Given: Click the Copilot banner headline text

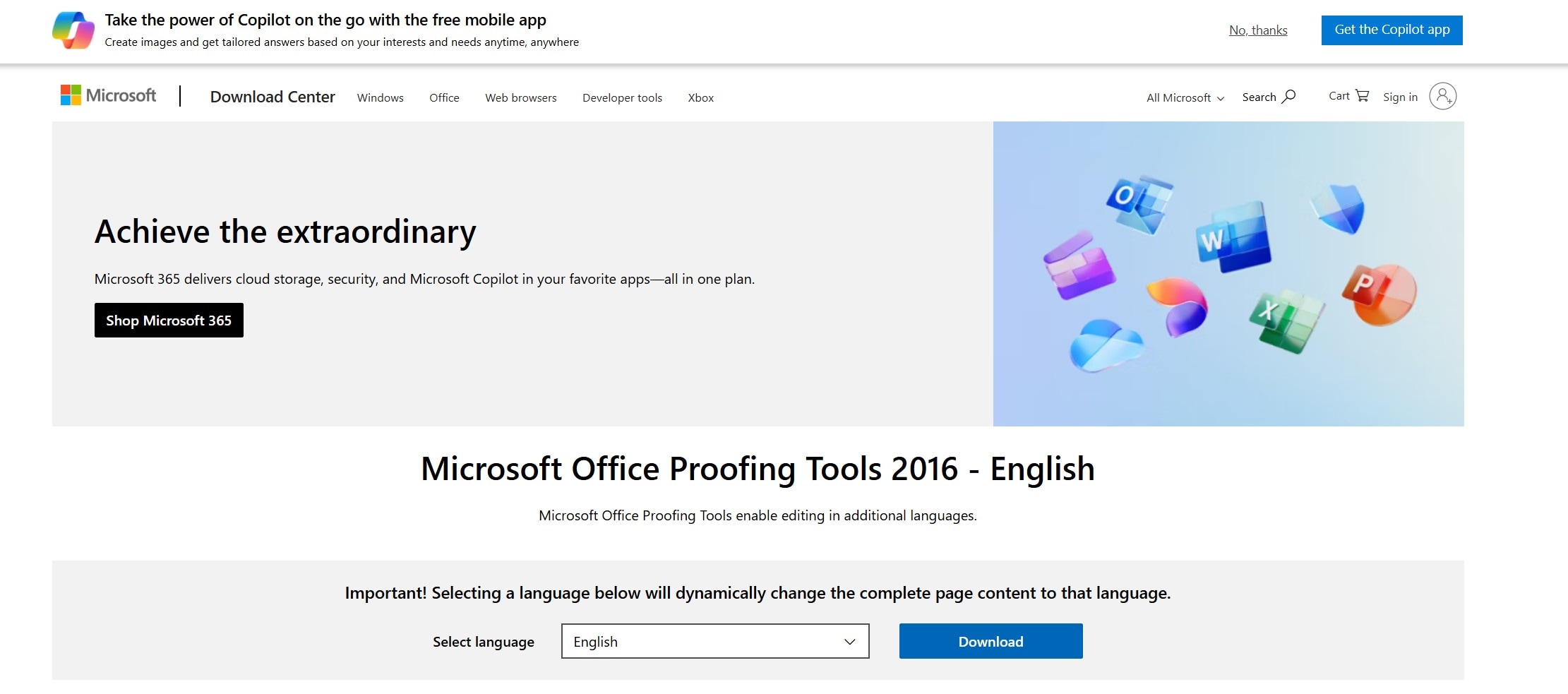Looking at the screenshot, I should coord(325,20).
